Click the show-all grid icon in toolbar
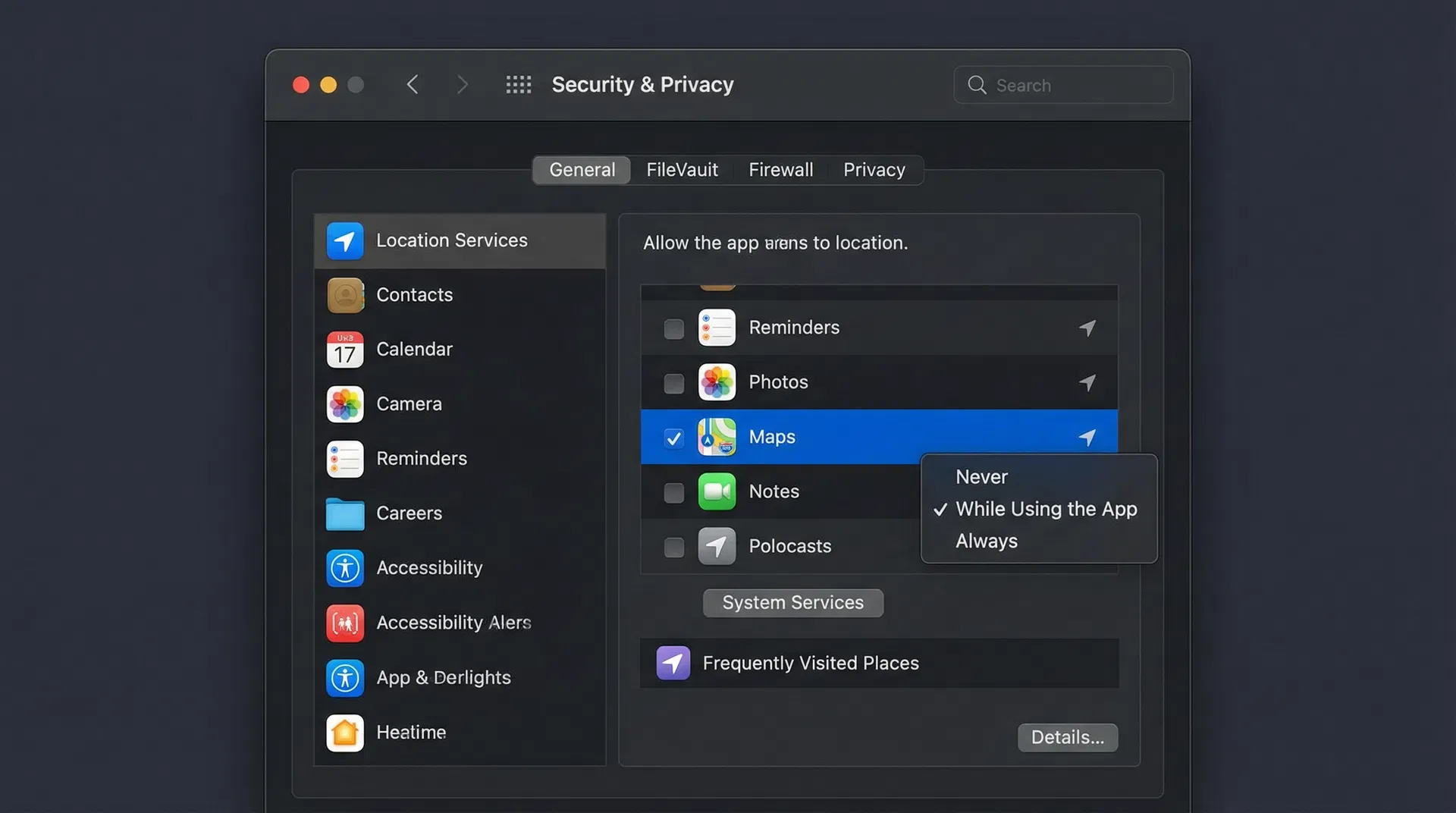Screen dimensions: 1456x813 [519, 85]
